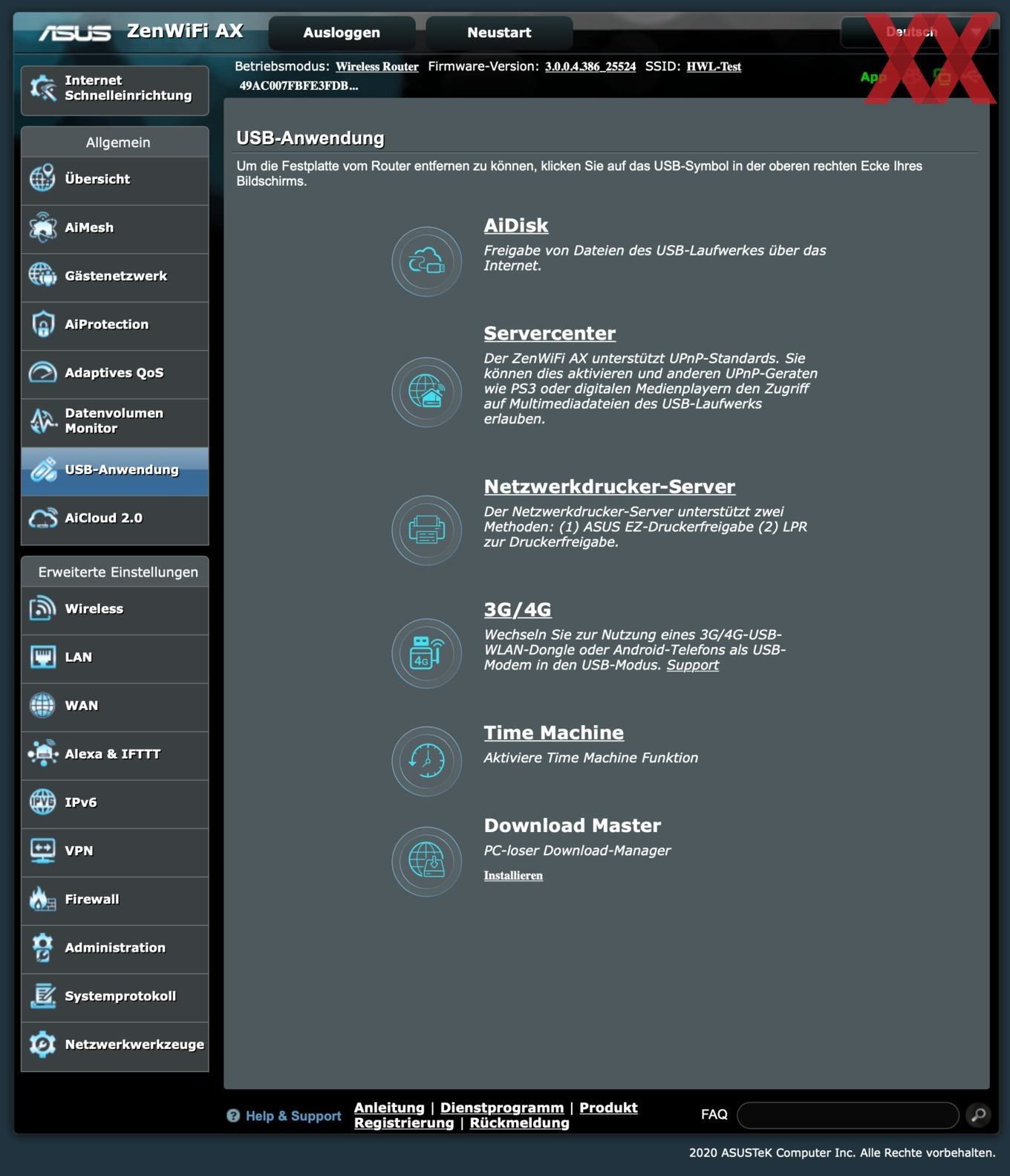1010x1176 pixels.
Task: Open Firewall flame icon
Action: coord(42,899)
